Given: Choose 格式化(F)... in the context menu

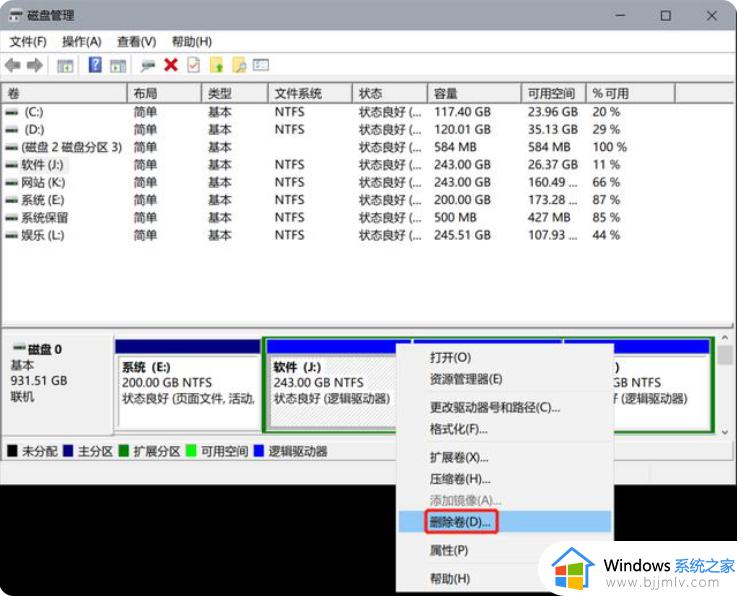Looking at the screenshot, I should point(505,429).
